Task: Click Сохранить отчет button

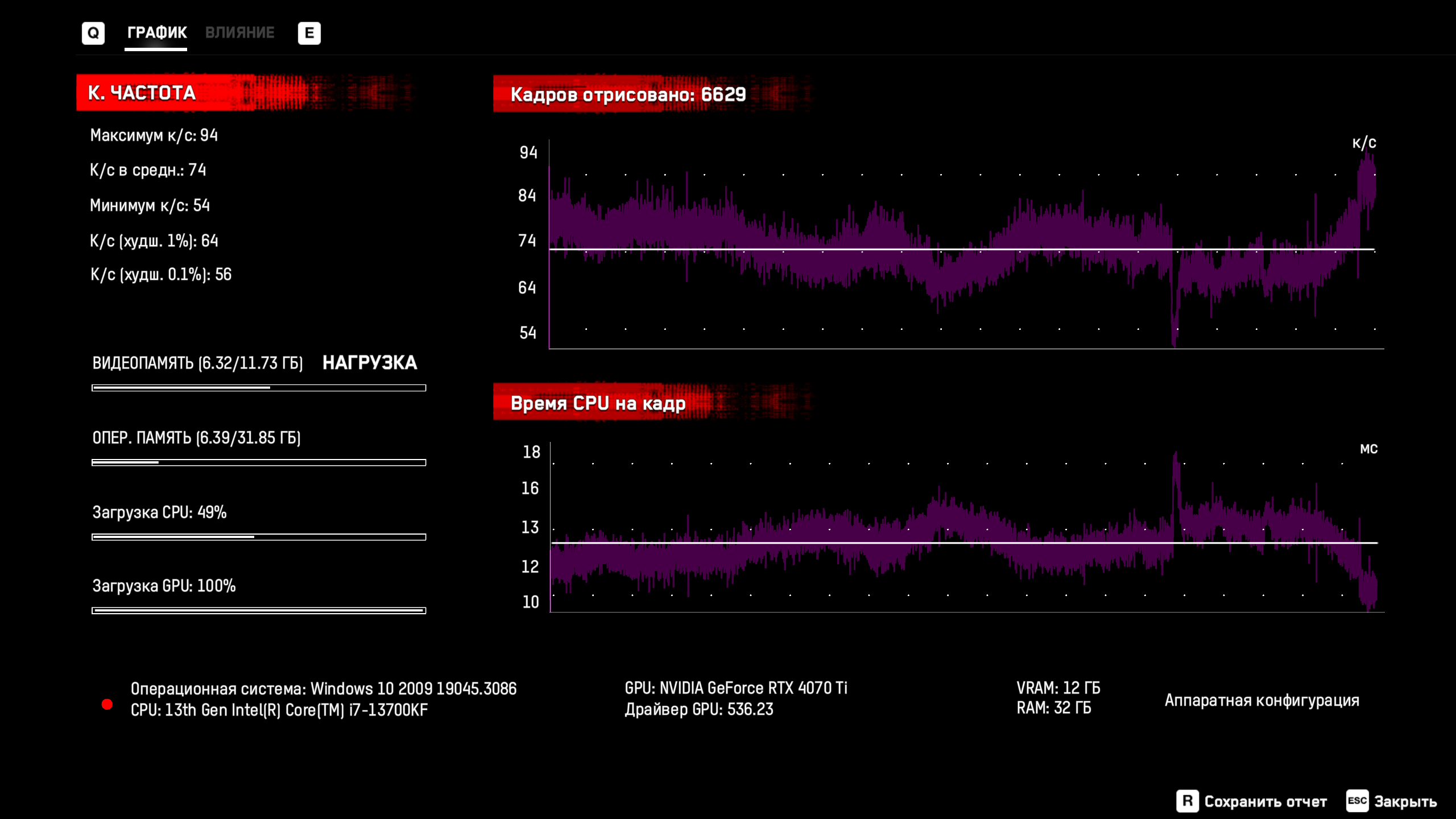Action: (x=1265, y=801)
